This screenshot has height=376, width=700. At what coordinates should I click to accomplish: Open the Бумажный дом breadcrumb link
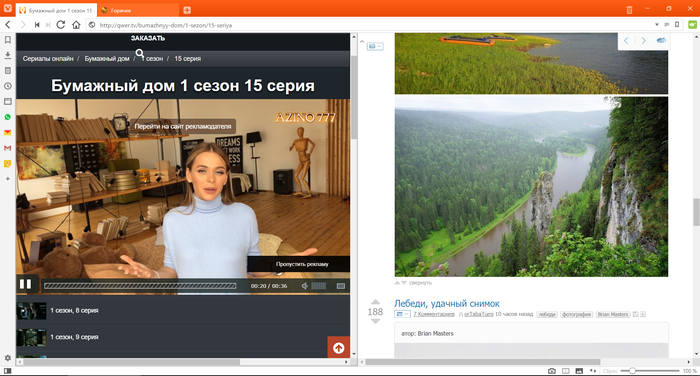(x=107, y=58)
